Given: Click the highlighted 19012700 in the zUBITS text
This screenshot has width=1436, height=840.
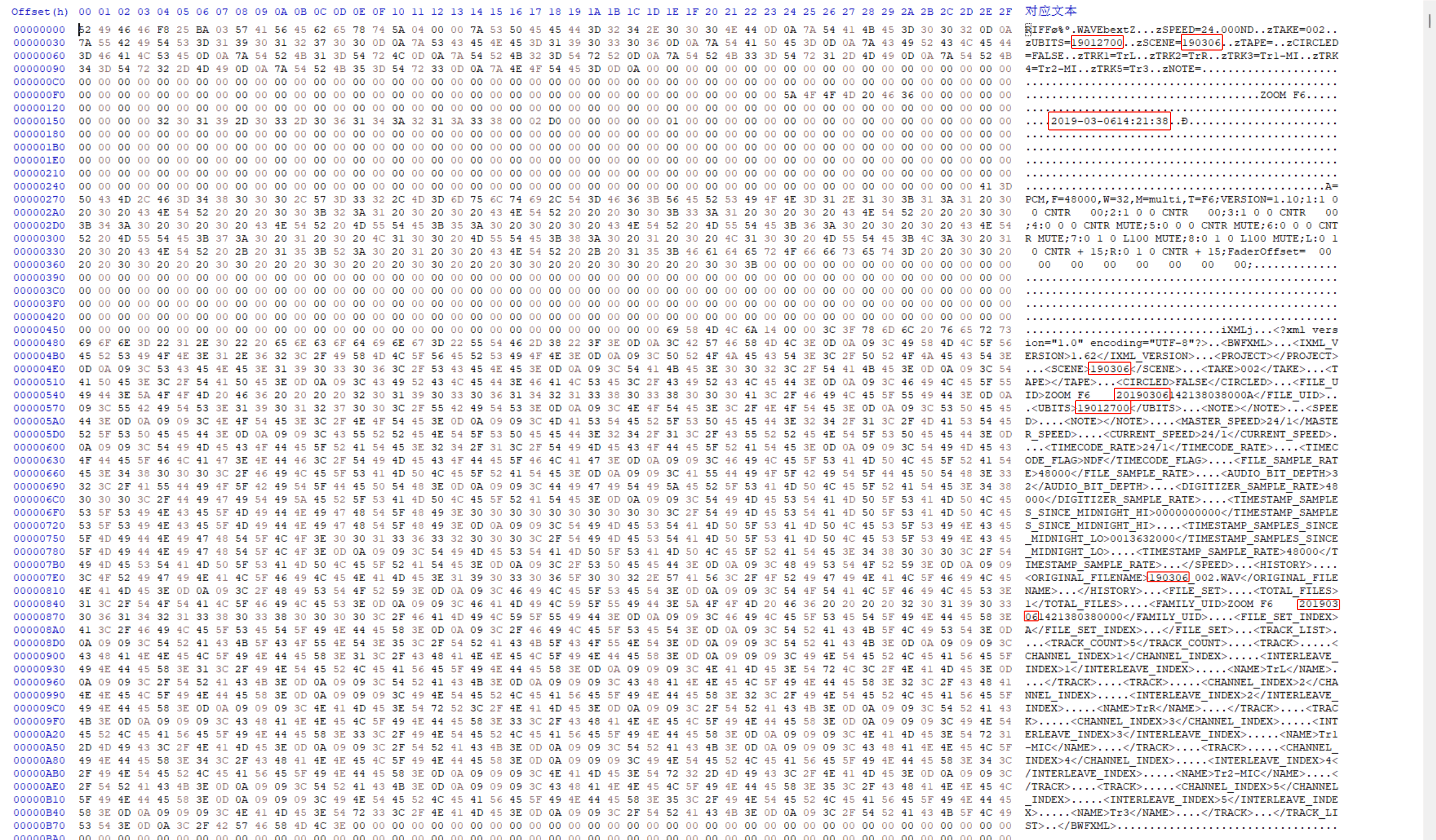Looking at the screenshot, I should 1097,43.
